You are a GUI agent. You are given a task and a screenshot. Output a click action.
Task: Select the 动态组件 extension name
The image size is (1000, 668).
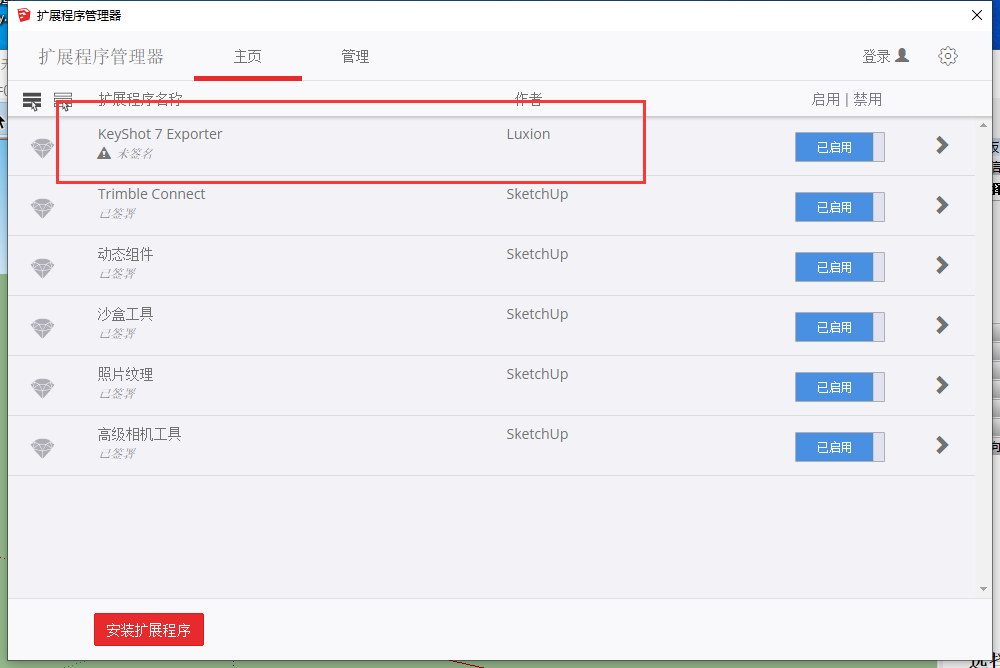tap(125, 254)
